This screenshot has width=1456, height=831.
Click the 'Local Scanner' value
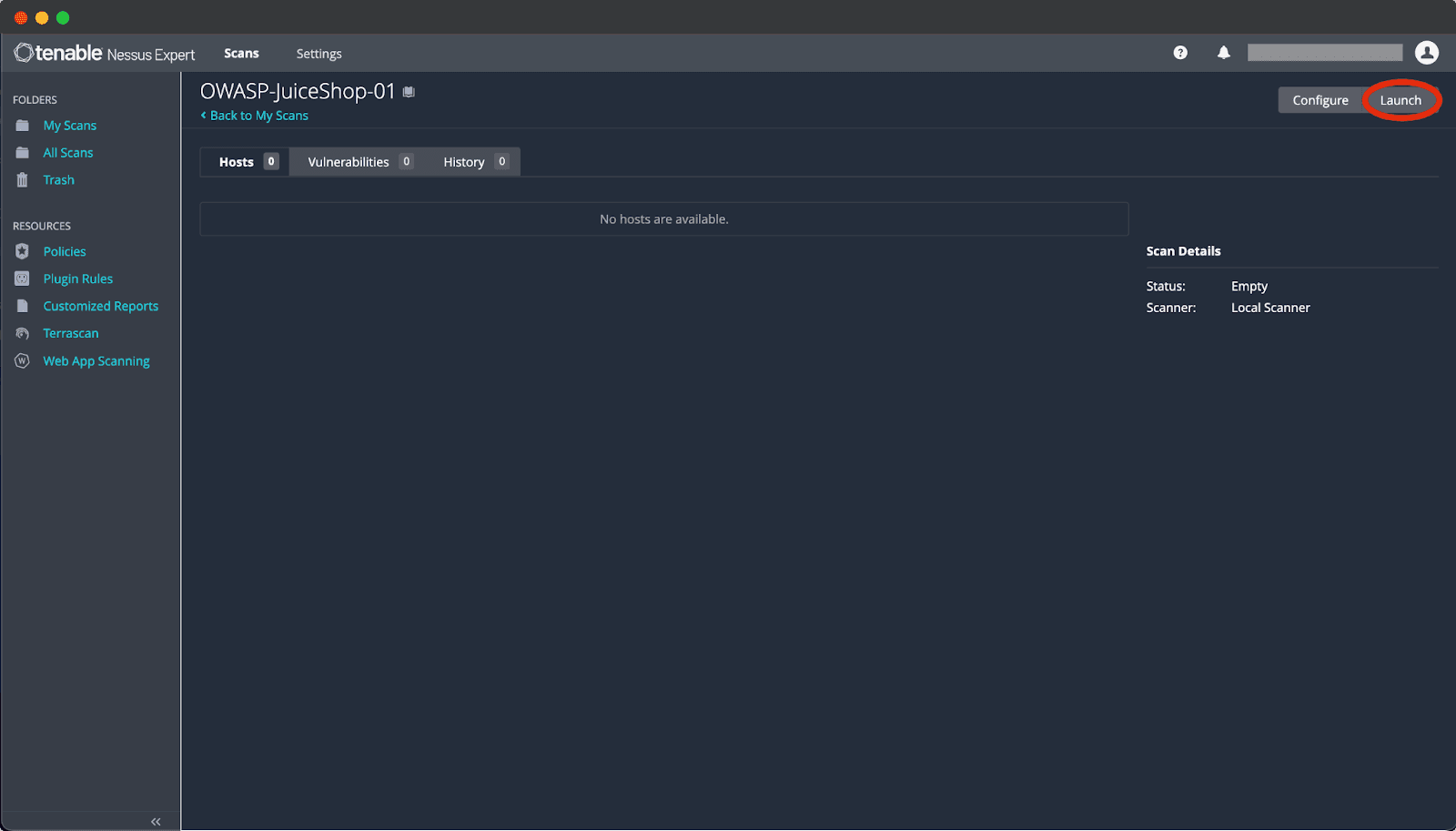click(x=1270, y=308)
